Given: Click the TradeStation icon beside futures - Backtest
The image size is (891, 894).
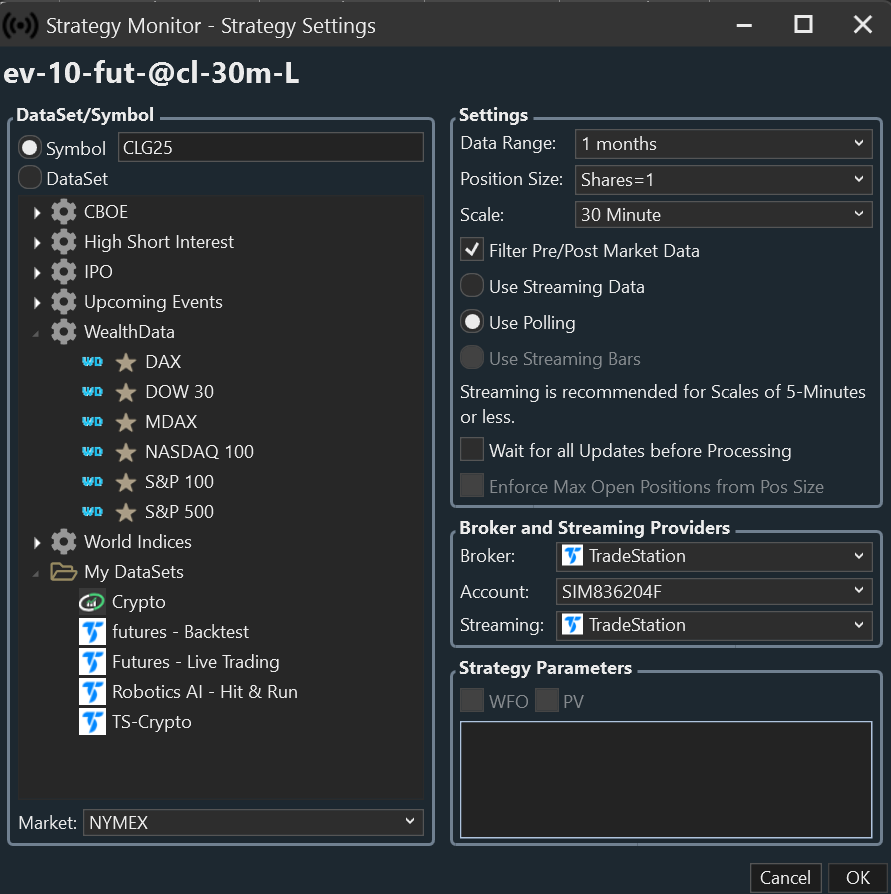Looking at the screenshot, I should point(93,632).
